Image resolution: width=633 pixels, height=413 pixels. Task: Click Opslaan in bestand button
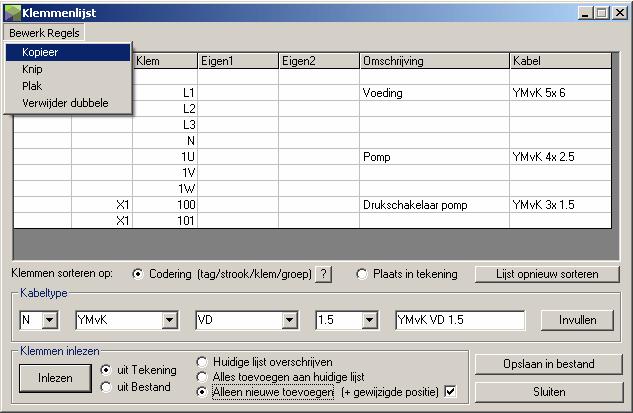549,364
